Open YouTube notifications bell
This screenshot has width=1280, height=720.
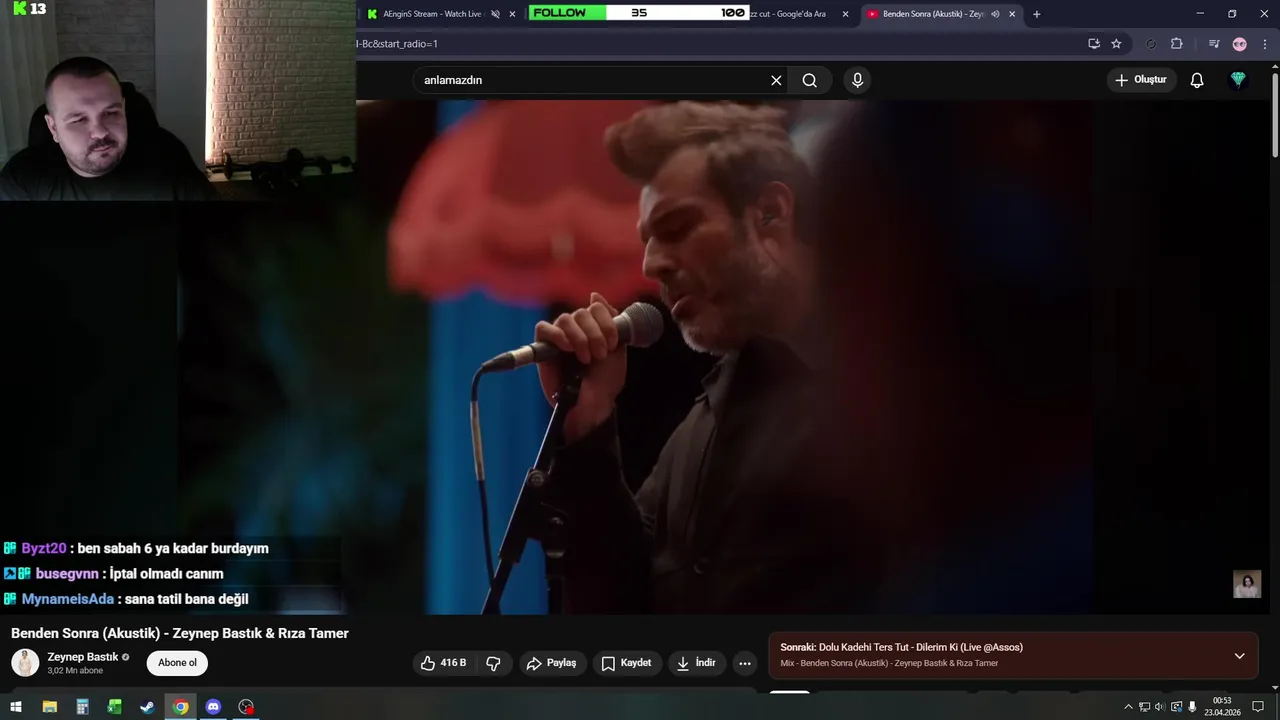pos(1197,80)
